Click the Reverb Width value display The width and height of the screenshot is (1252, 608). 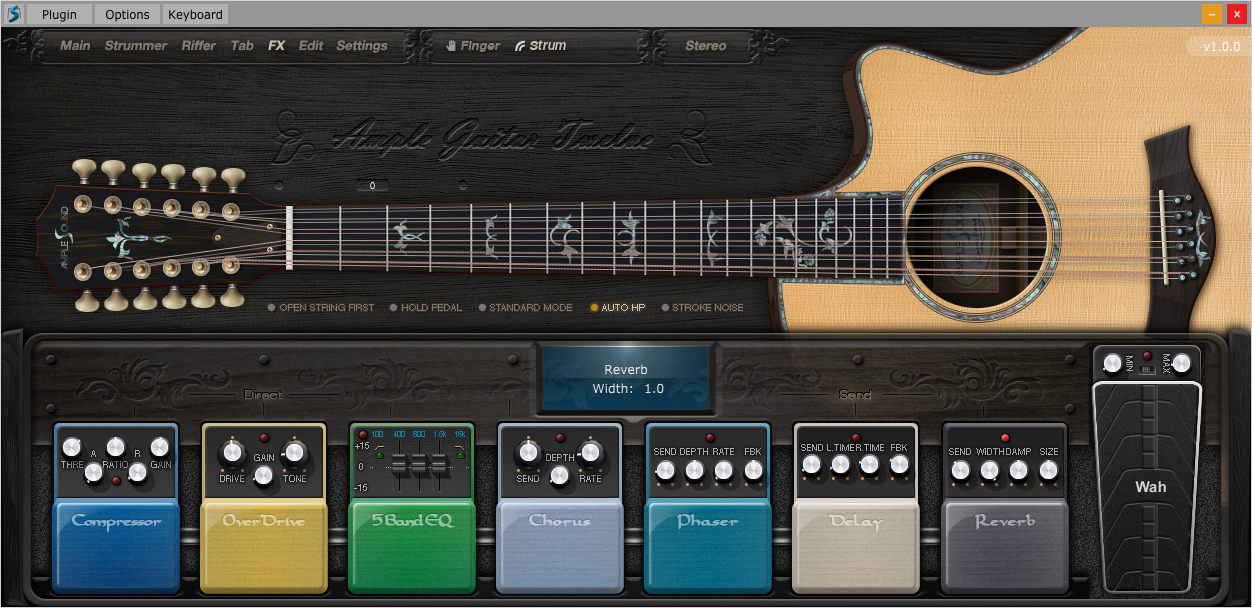[628, 388]
